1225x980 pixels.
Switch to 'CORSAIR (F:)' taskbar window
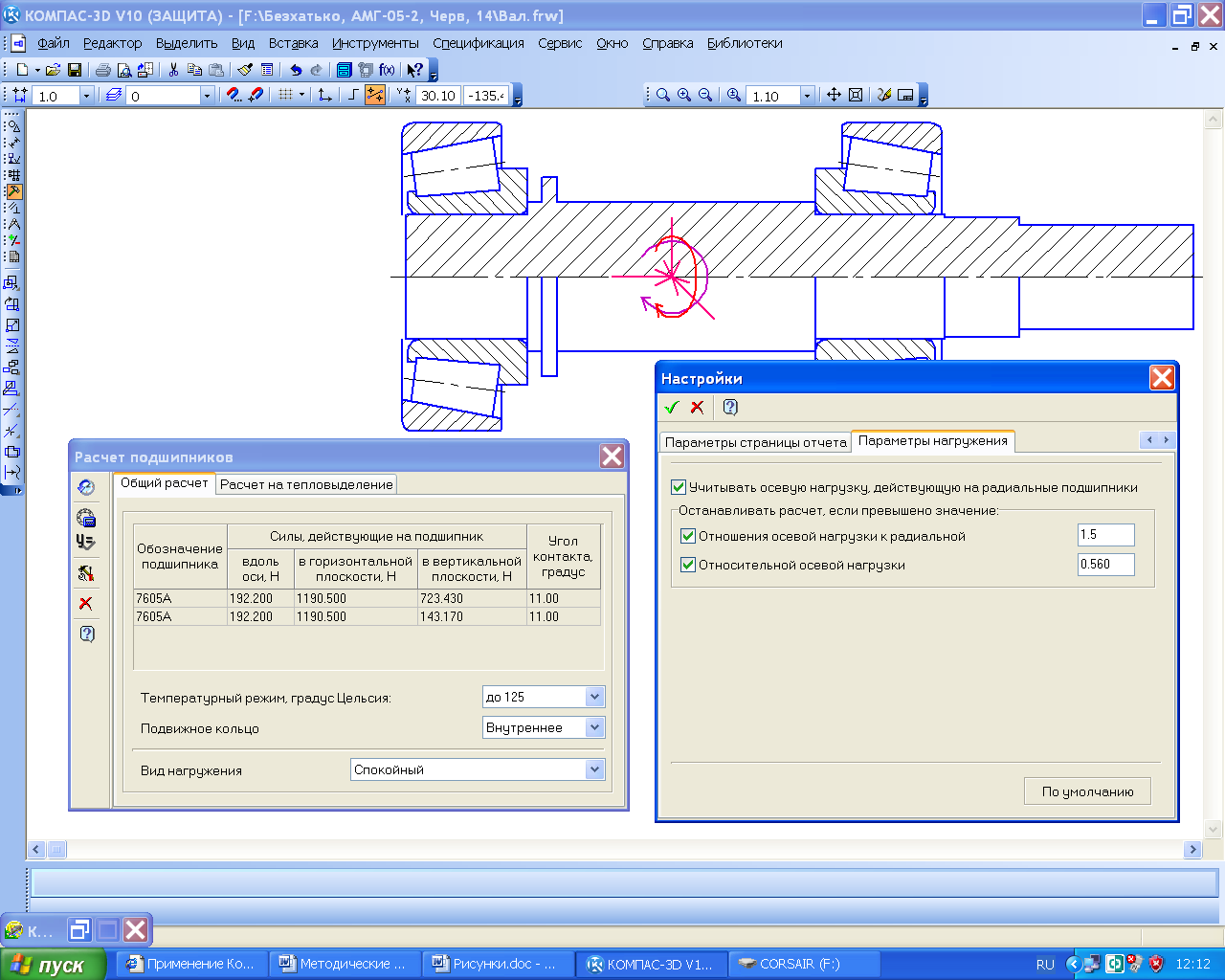pyautogui.click(x=804, y=964)
